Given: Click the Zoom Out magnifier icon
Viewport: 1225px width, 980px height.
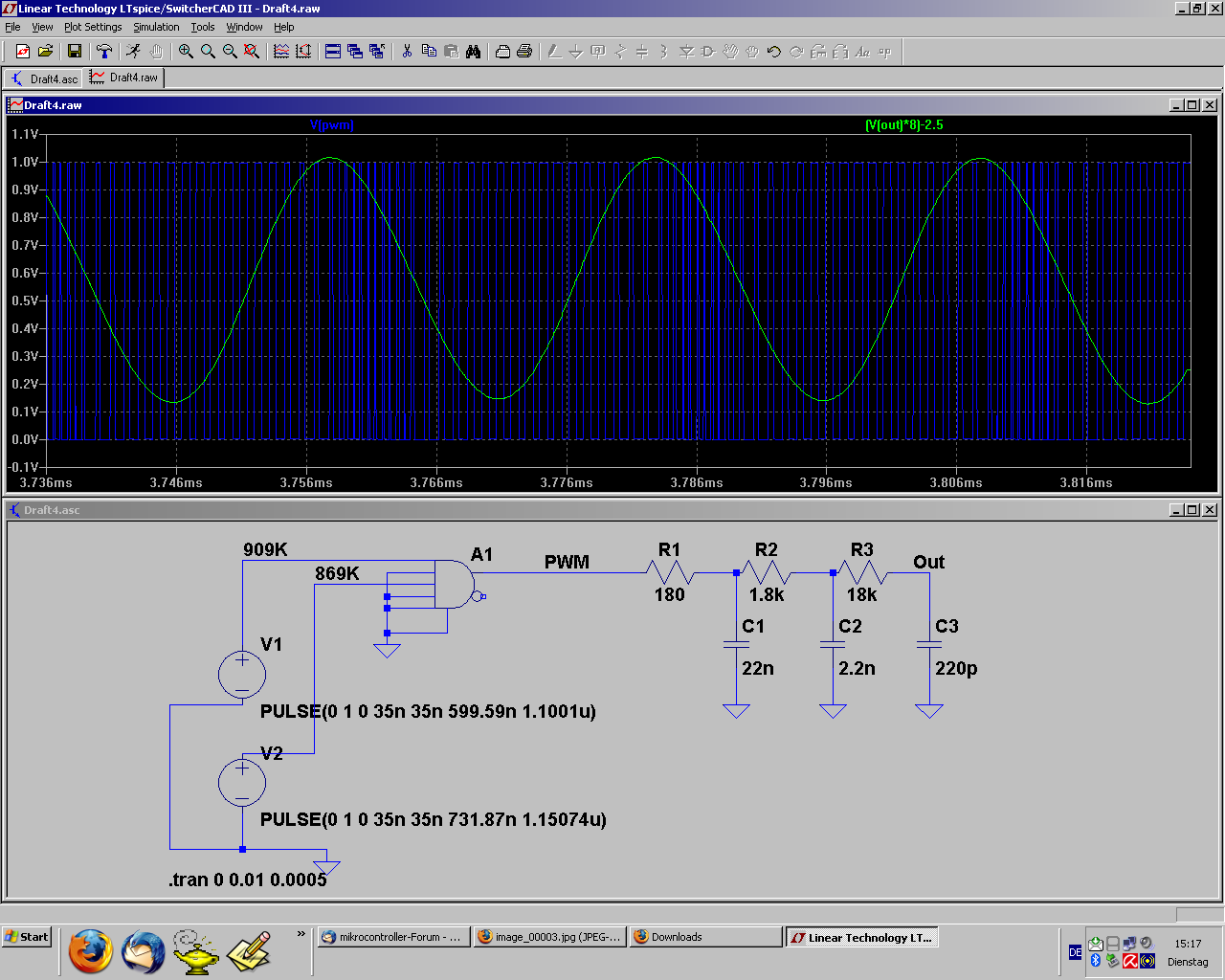Looking at the screenshot, I should (230, 52).
